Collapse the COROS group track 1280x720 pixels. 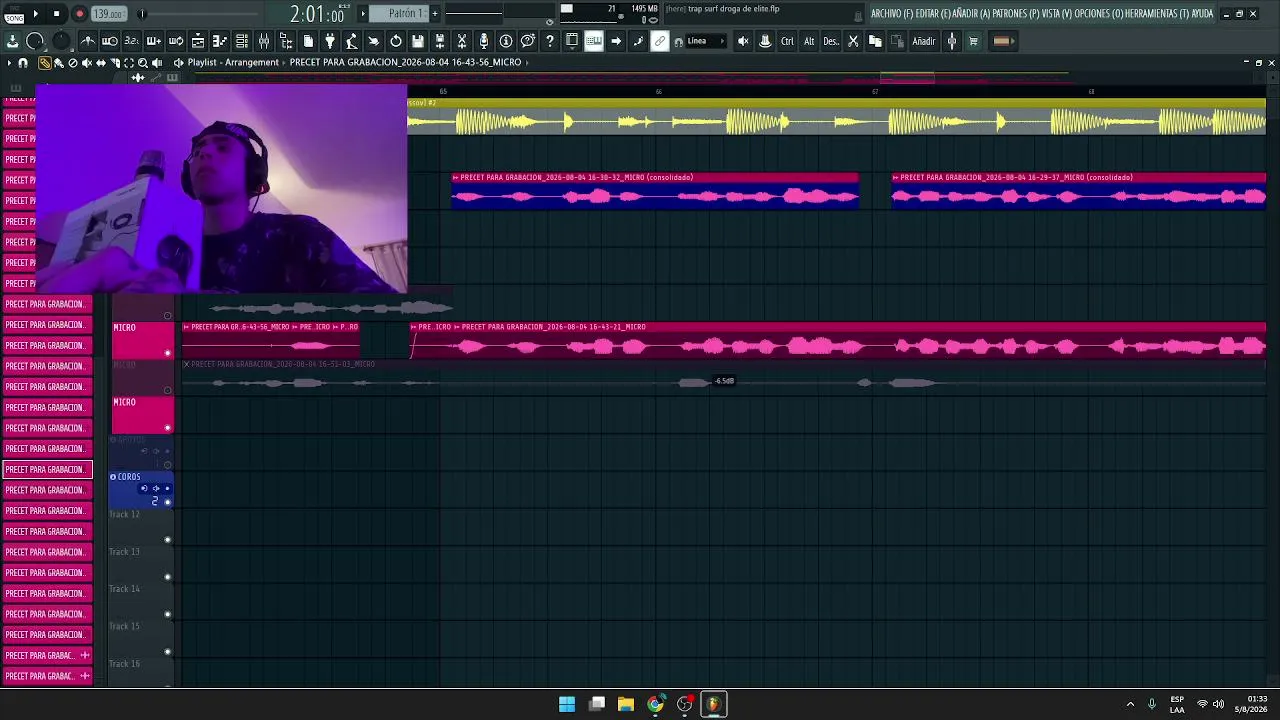click(113, 477)
